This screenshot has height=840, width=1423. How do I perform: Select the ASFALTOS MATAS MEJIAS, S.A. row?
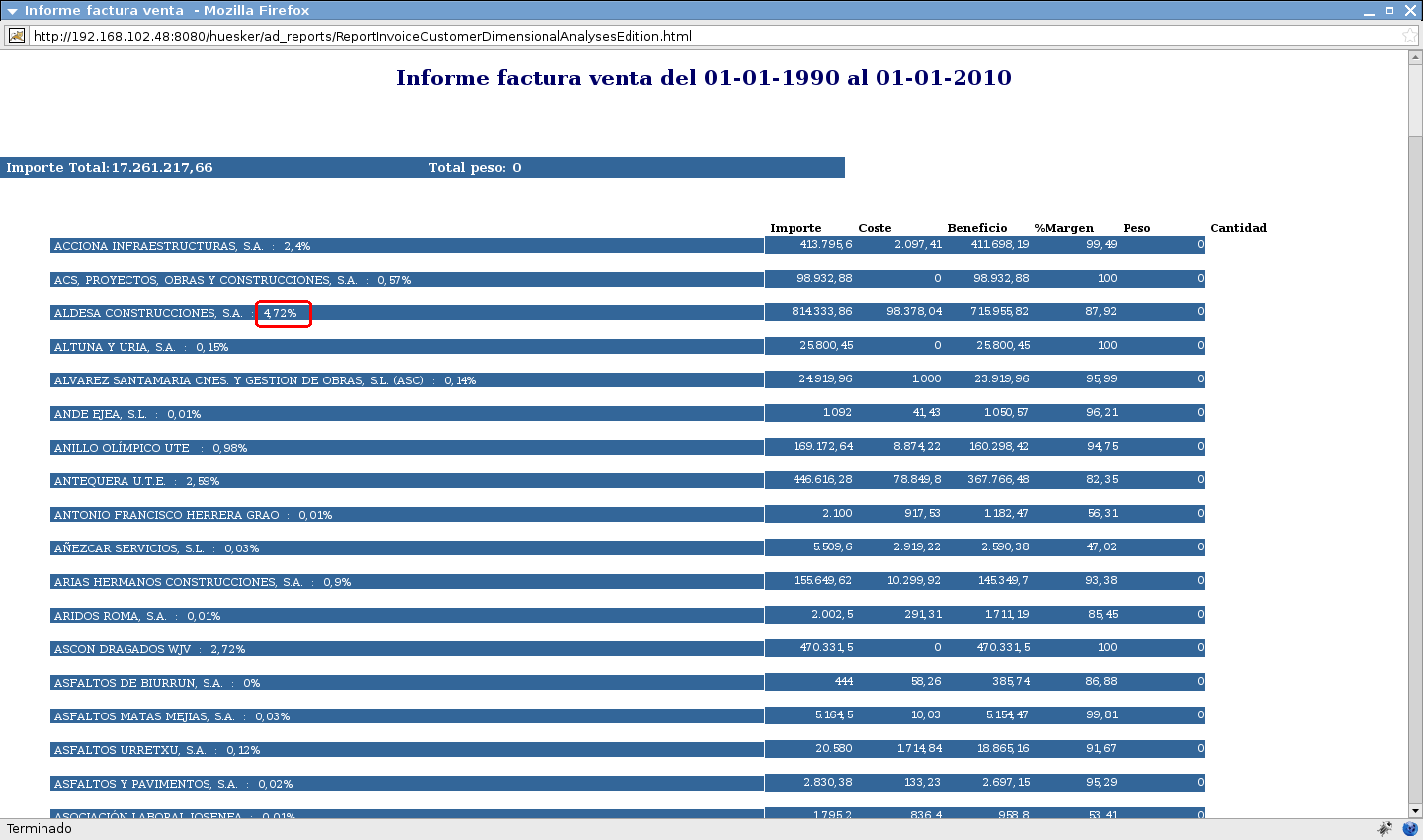(x=407, y=716)
